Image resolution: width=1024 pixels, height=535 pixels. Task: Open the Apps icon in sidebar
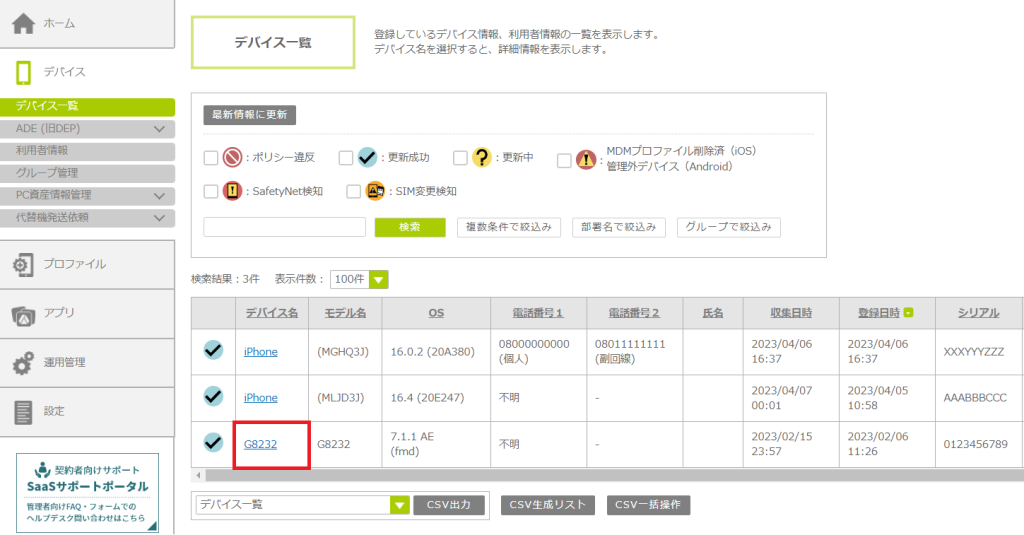[24, 314]
